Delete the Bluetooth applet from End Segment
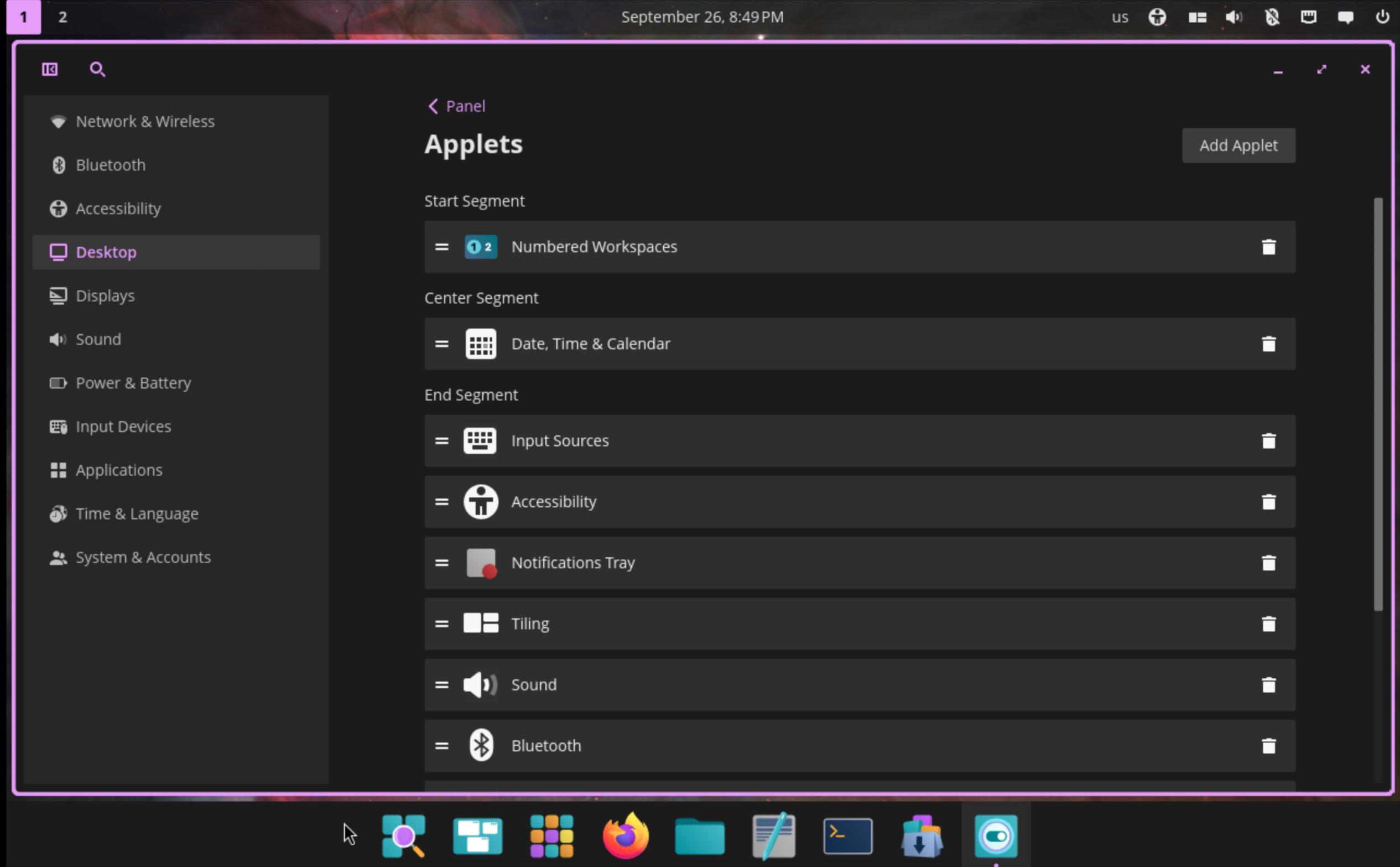This screenshot has height=867, width=1400. coord(1268,745)
